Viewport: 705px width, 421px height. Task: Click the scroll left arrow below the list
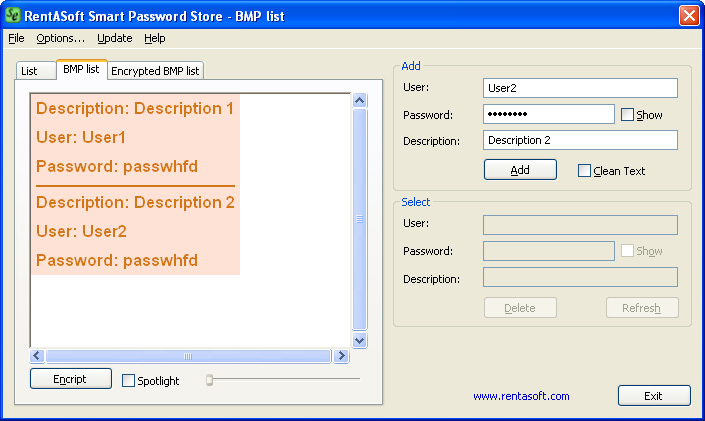pos(38,356)
